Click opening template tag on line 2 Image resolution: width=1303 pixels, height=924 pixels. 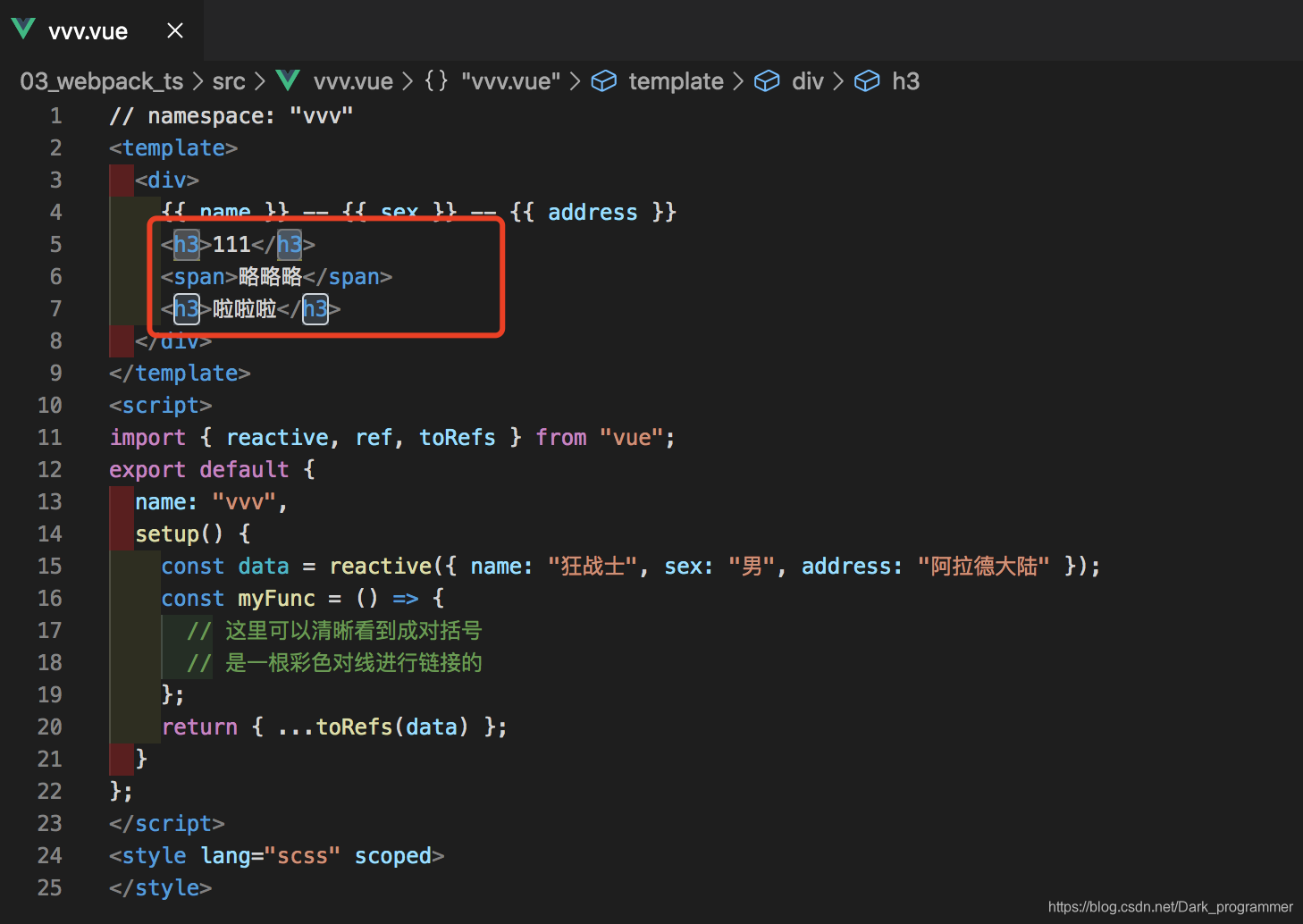(x=173, y=148)
